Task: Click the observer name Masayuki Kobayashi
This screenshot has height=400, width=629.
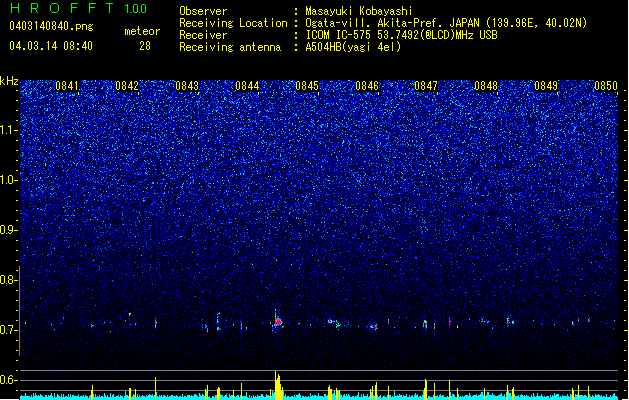Action: [x=359, y=11]
